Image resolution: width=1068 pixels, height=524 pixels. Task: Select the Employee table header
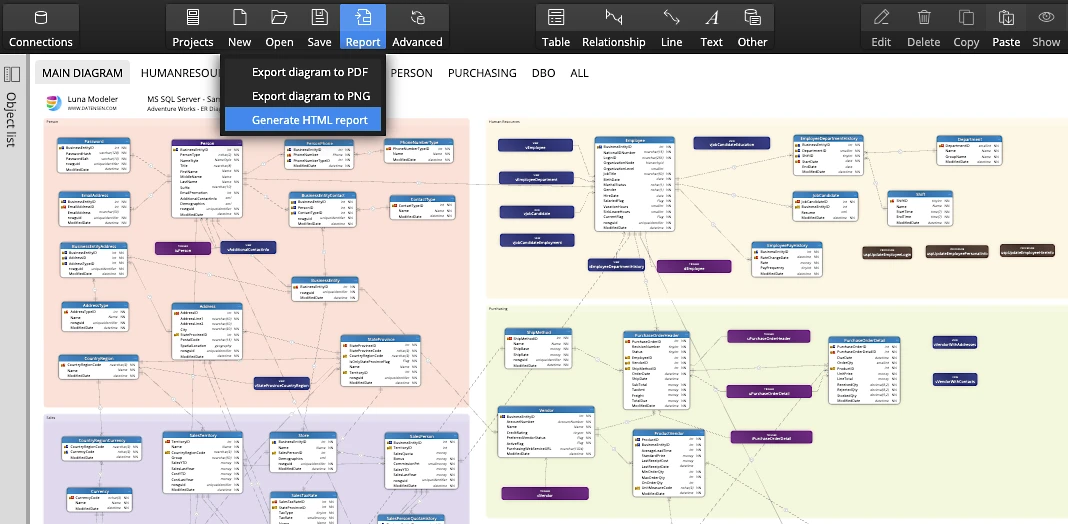[x=635, y=140]
